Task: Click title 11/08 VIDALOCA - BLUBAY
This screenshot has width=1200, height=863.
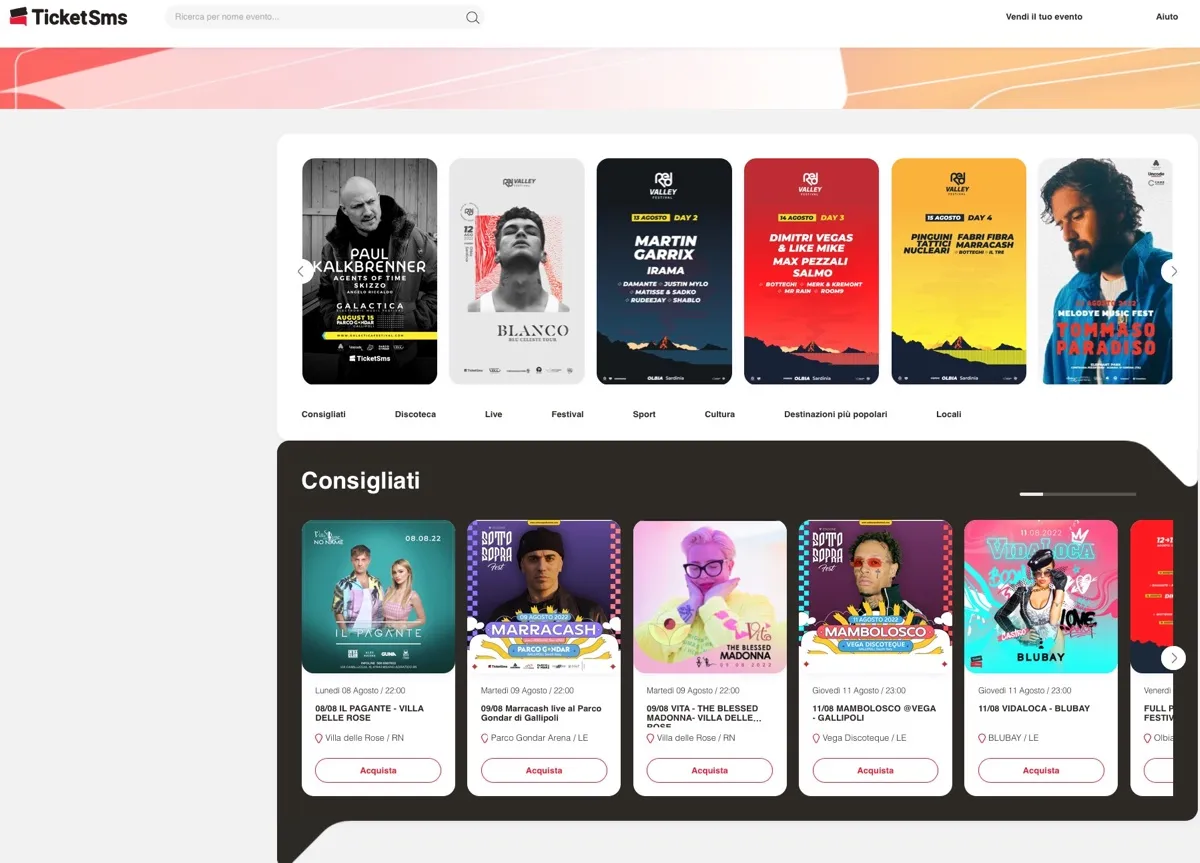Action: click(x=1034, y=708)
